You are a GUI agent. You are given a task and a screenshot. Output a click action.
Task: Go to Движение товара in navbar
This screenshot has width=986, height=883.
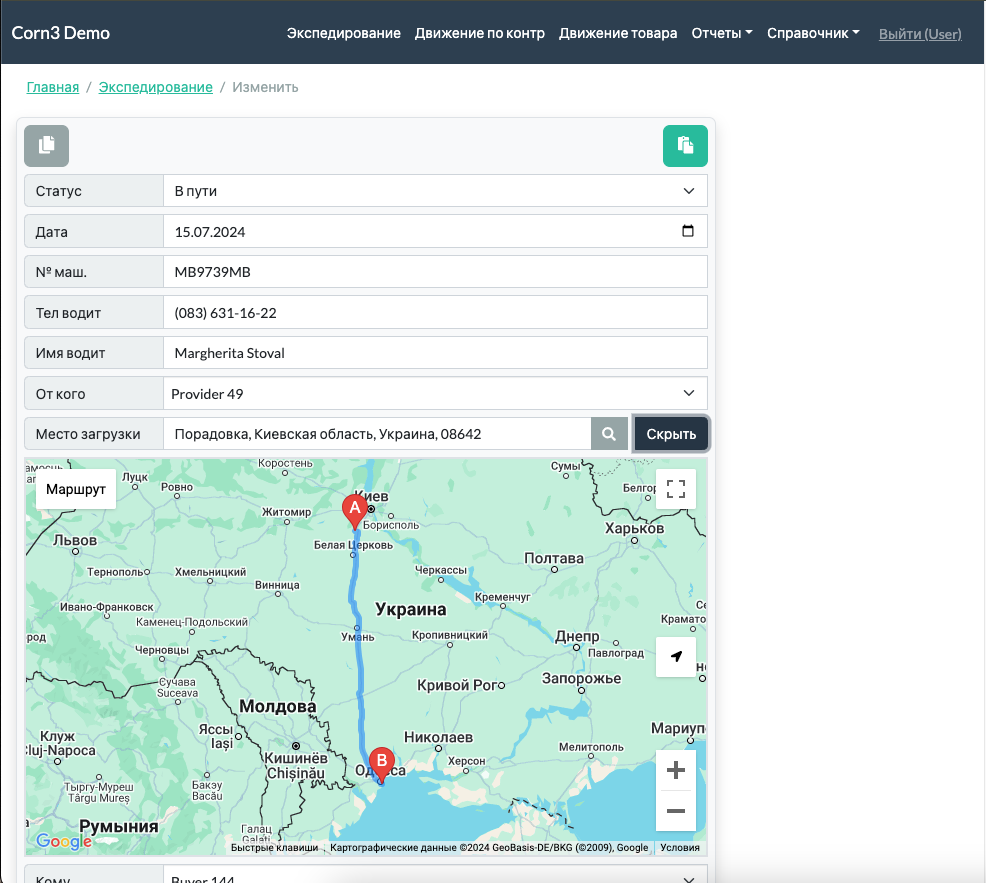click(x=618, y=33)
